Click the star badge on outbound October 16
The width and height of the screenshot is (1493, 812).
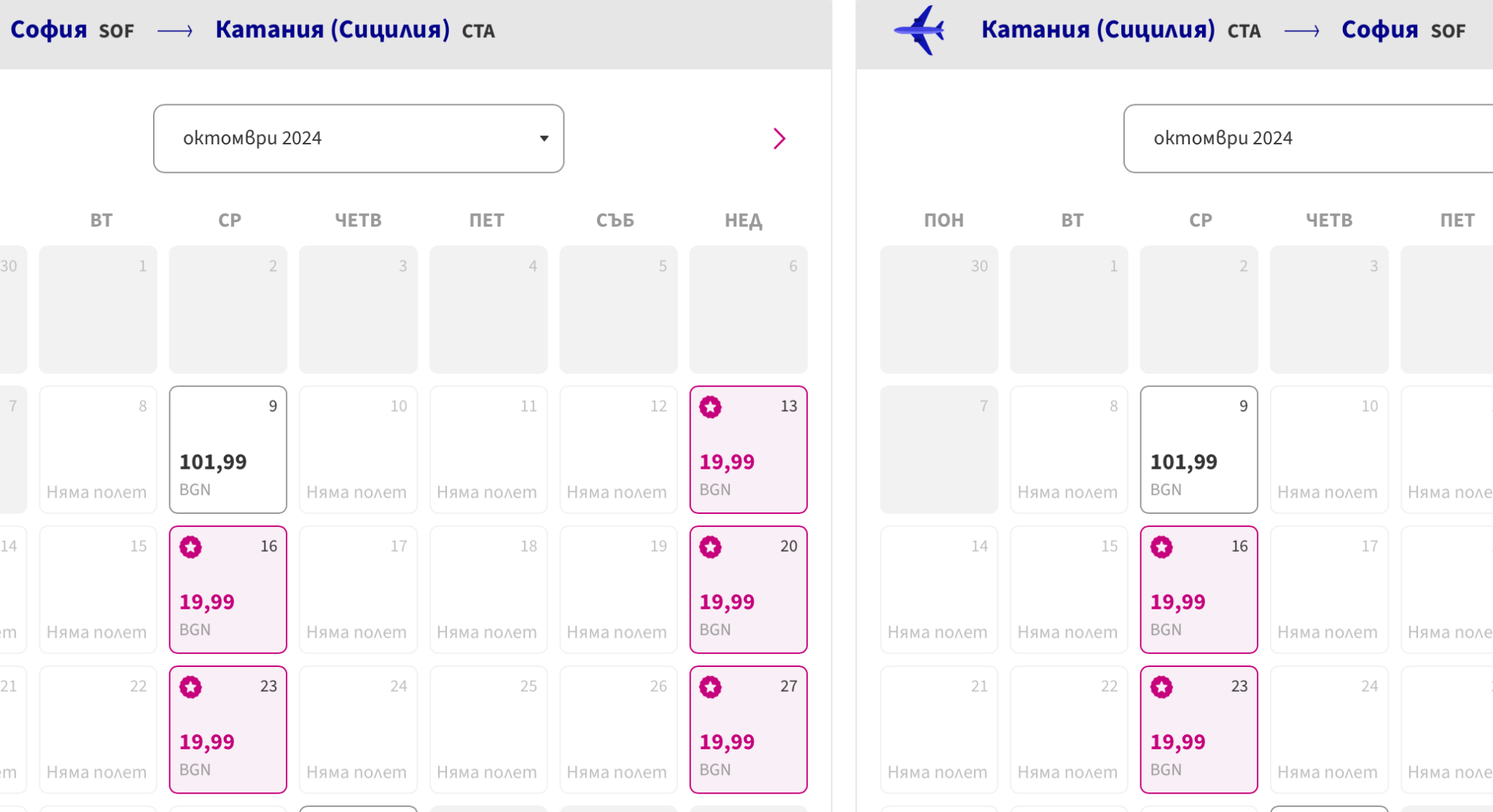pyautogui.click(x=191, y=547)
